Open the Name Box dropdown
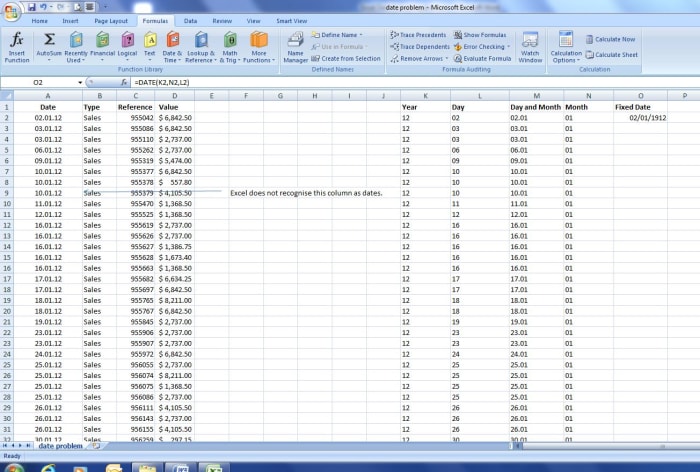The image size is (700, 472). coord(84,81)
